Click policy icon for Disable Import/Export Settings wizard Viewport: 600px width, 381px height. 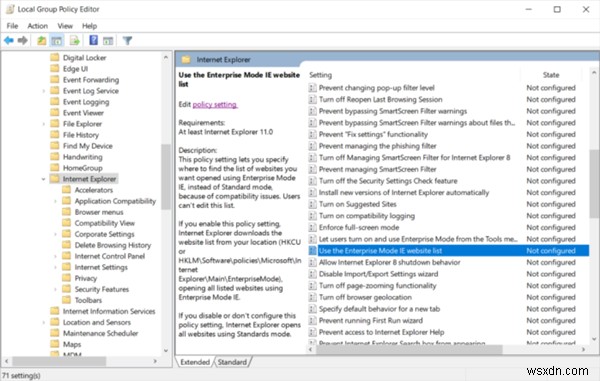[x=312, y=274]
